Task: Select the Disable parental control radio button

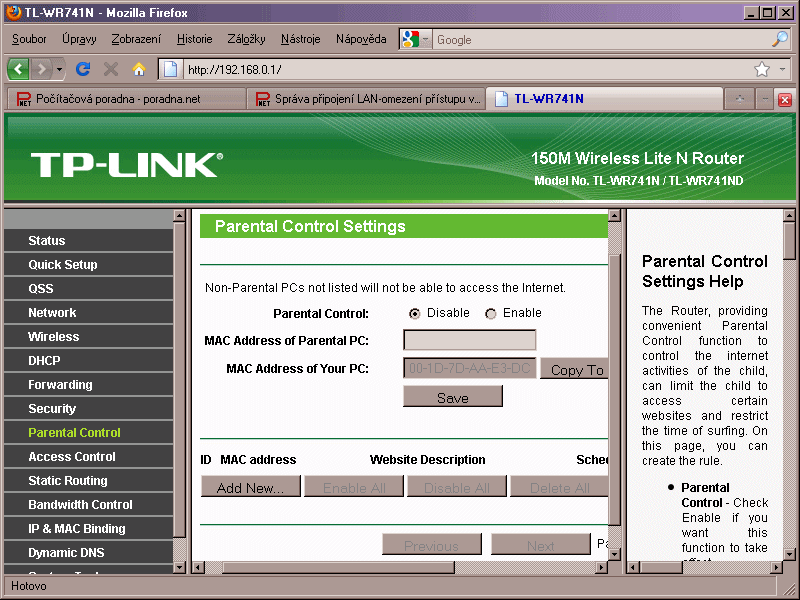Action: tap(414, 314)
